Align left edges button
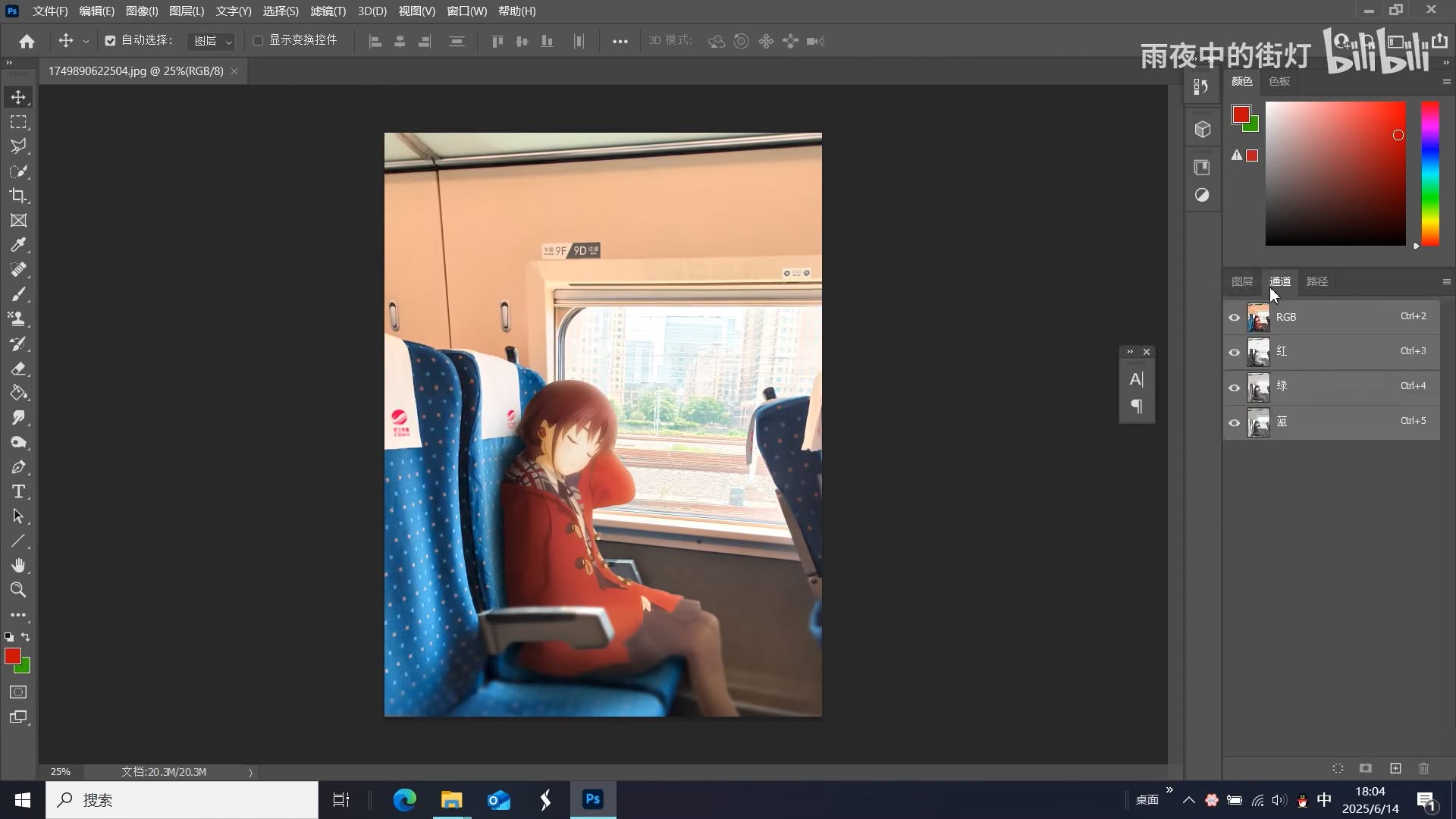This screenshot has height=819, width=1456. pos(375,42)
